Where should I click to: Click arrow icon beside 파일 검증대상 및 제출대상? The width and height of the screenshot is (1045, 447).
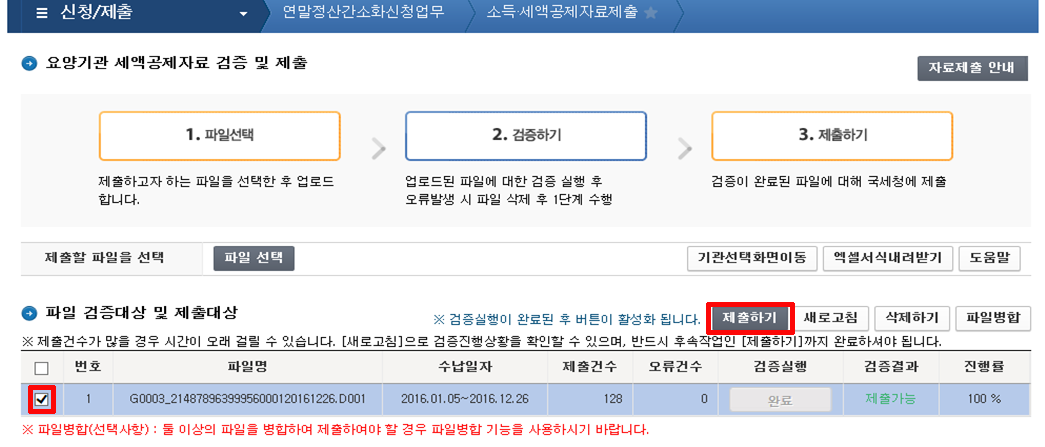pyautogui.click(x=29, y=312)
